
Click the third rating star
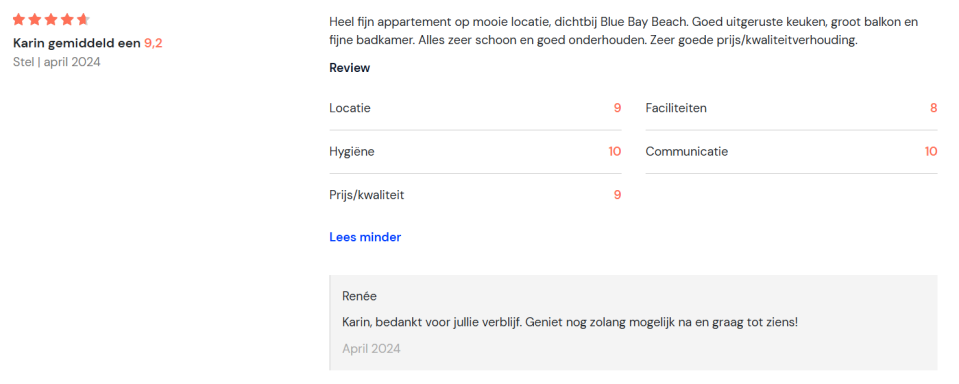(51, 20)
